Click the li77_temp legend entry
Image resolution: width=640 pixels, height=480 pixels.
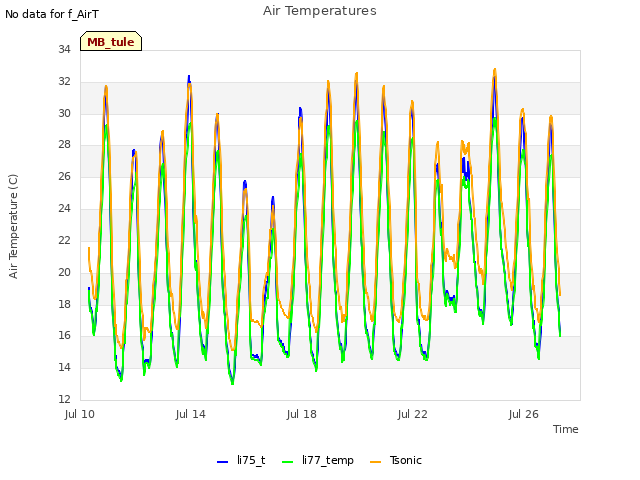(318, 460)
